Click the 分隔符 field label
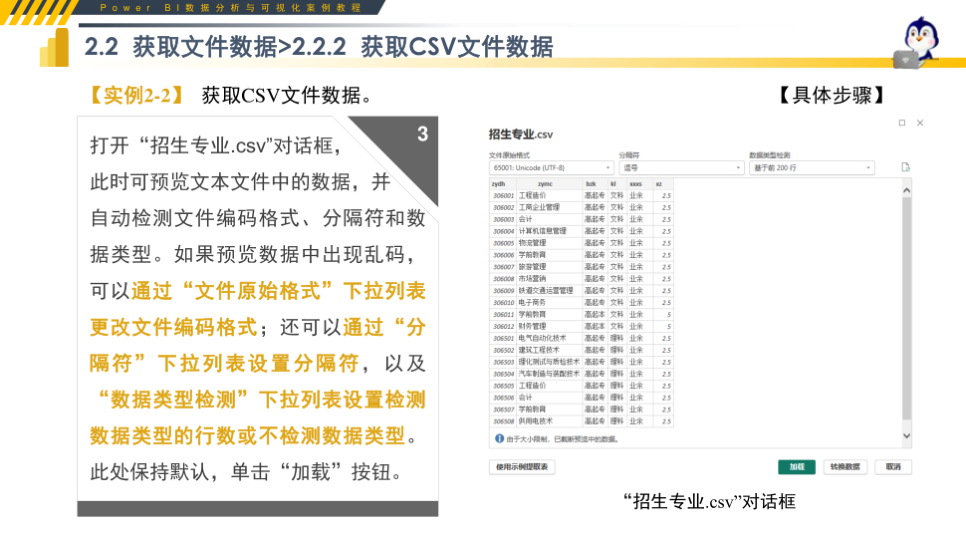Viewport: 966px width, 544px height. click(629, 155)
